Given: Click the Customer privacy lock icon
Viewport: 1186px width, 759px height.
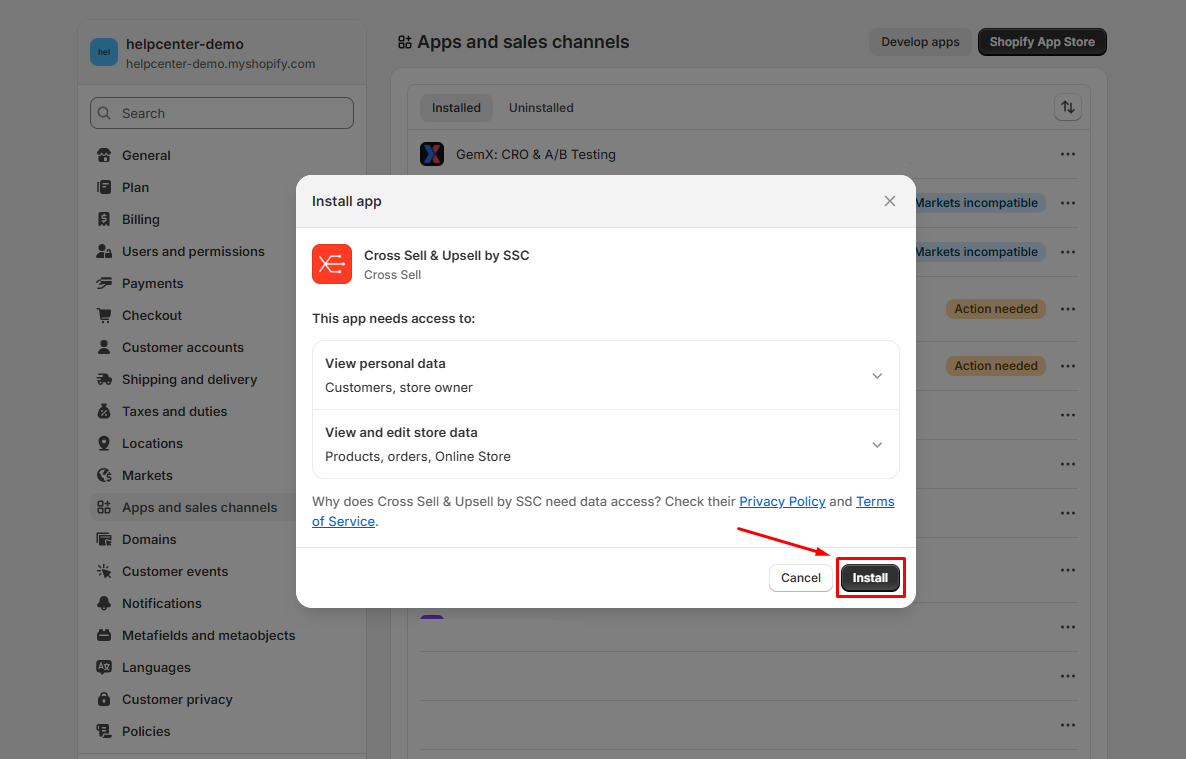Looking at the screenshot, I should pyautogui.click(x=104, y=699).
